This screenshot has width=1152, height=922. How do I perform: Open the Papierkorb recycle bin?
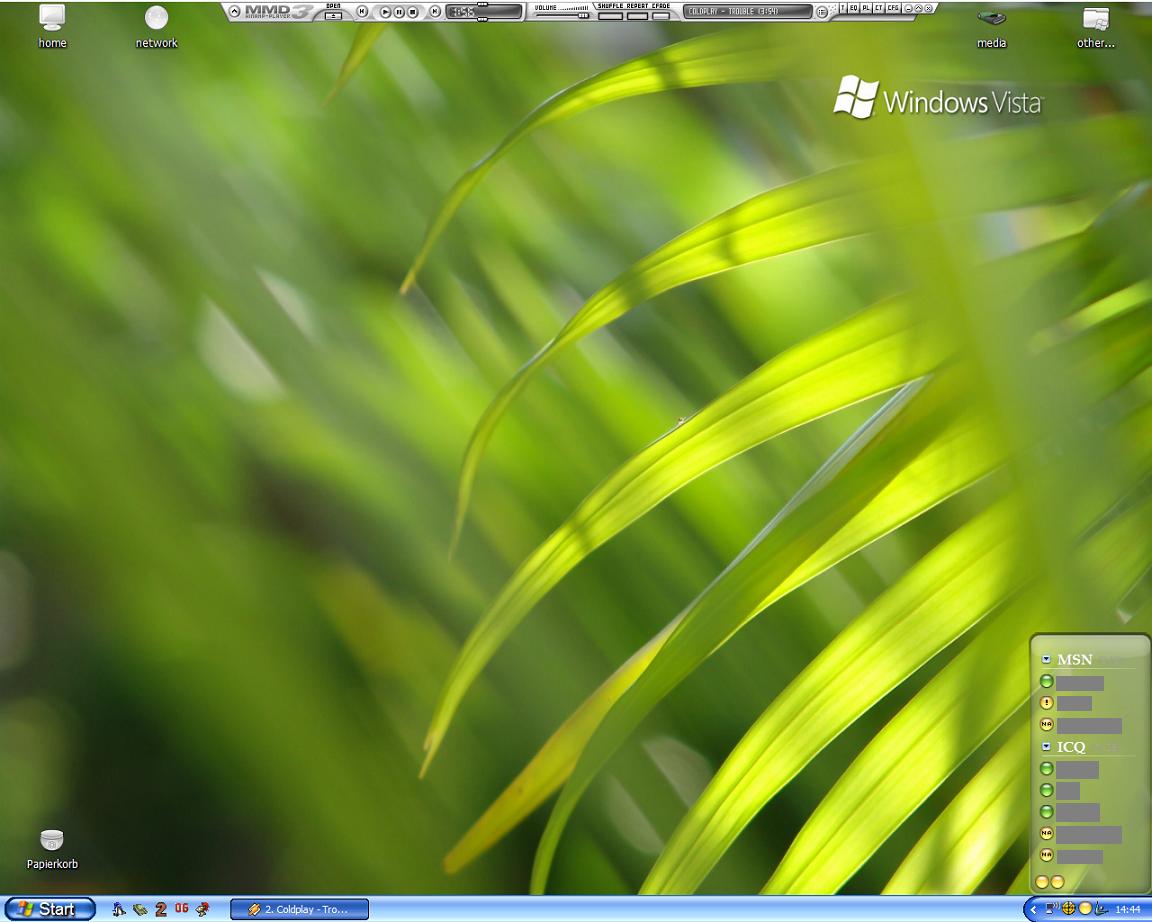click(x=52, y=849)
